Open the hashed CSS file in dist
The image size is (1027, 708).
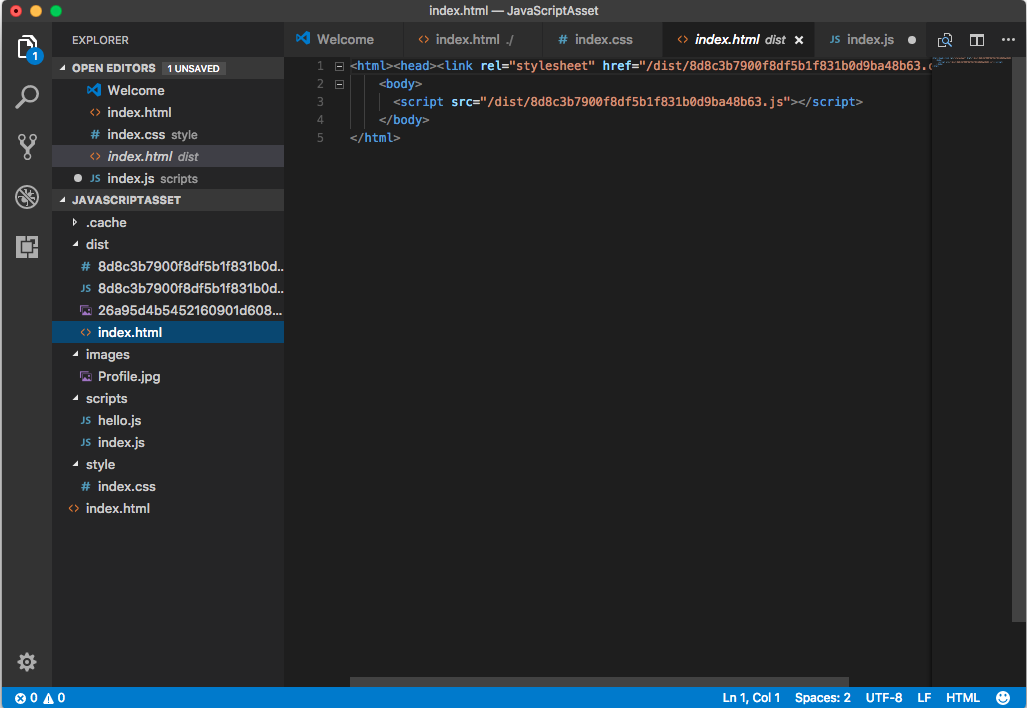(168, 267)
